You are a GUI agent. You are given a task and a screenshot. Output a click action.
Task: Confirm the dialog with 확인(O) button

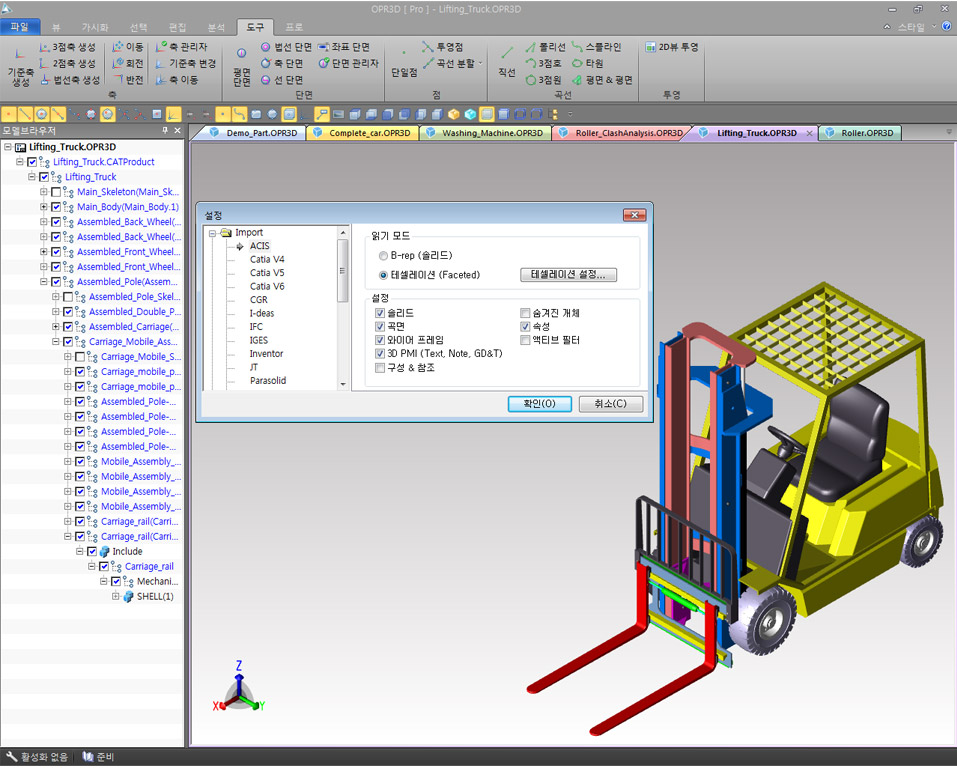coord(539,404)
